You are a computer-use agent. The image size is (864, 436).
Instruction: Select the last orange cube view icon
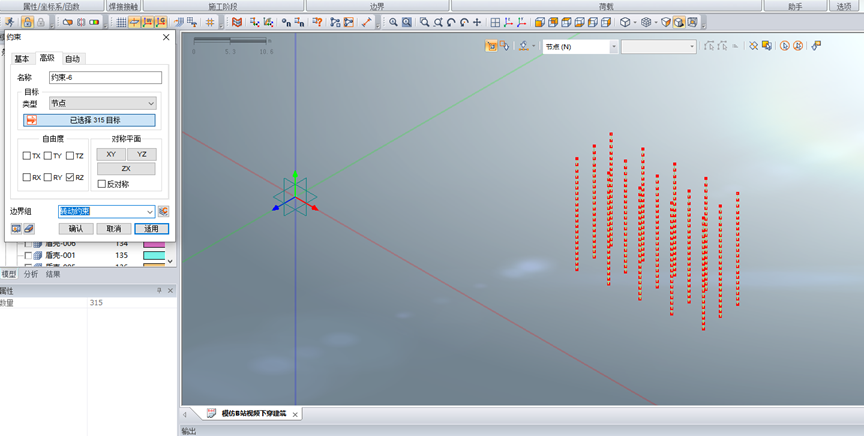[606, 23]
